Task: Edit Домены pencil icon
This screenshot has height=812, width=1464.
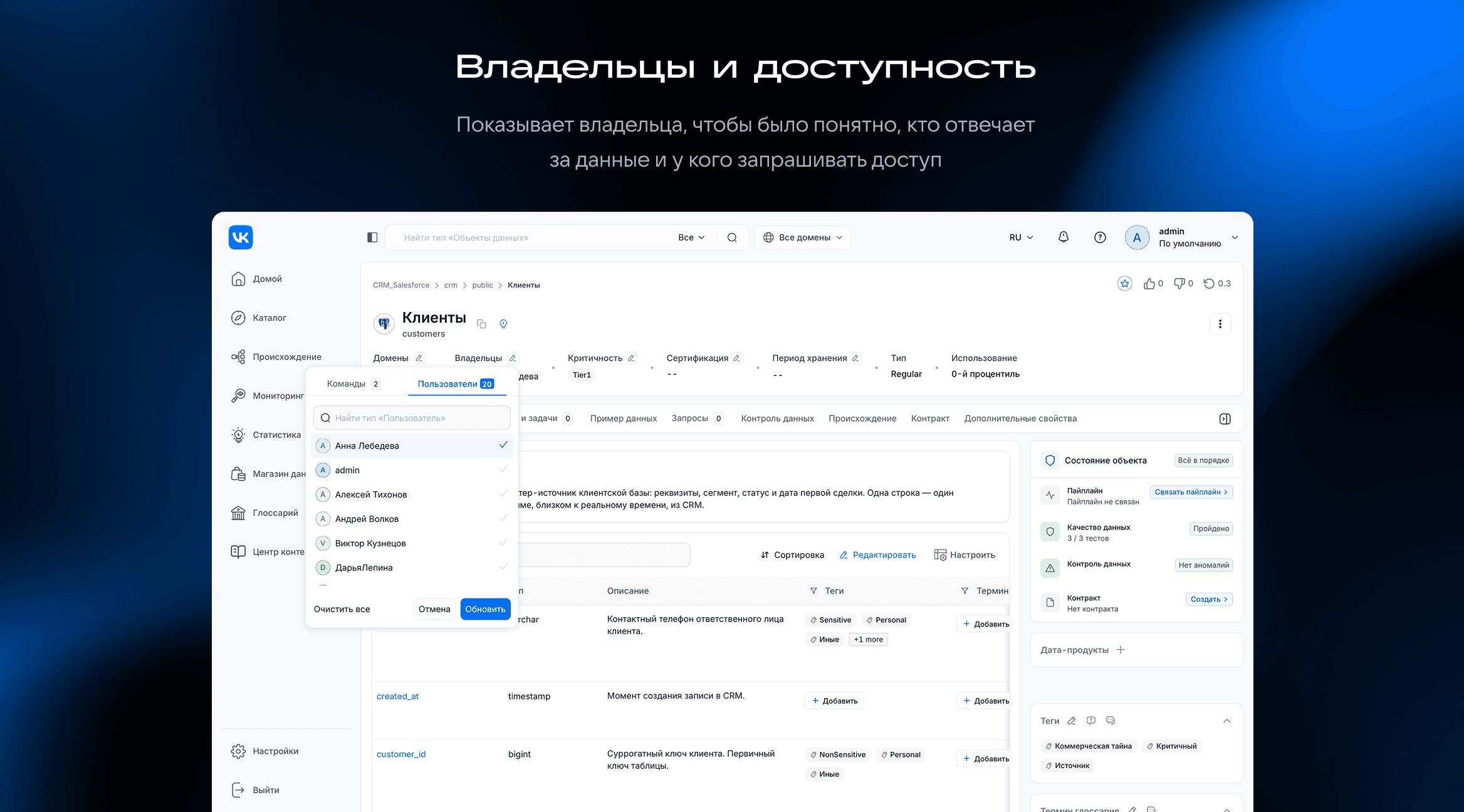Action: (419, 358)
